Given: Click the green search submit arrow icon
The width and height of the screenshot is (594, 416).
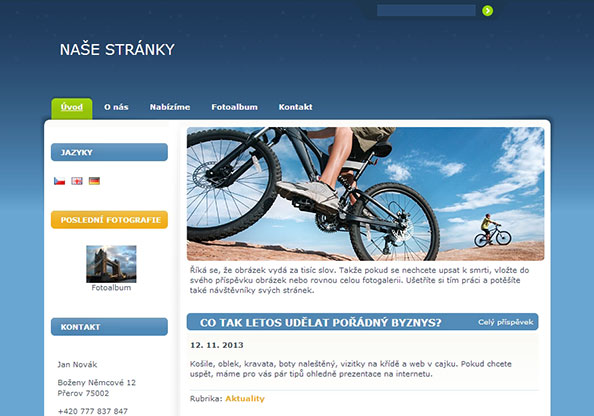Looking at the screenshot, I should tap(488, 11).
